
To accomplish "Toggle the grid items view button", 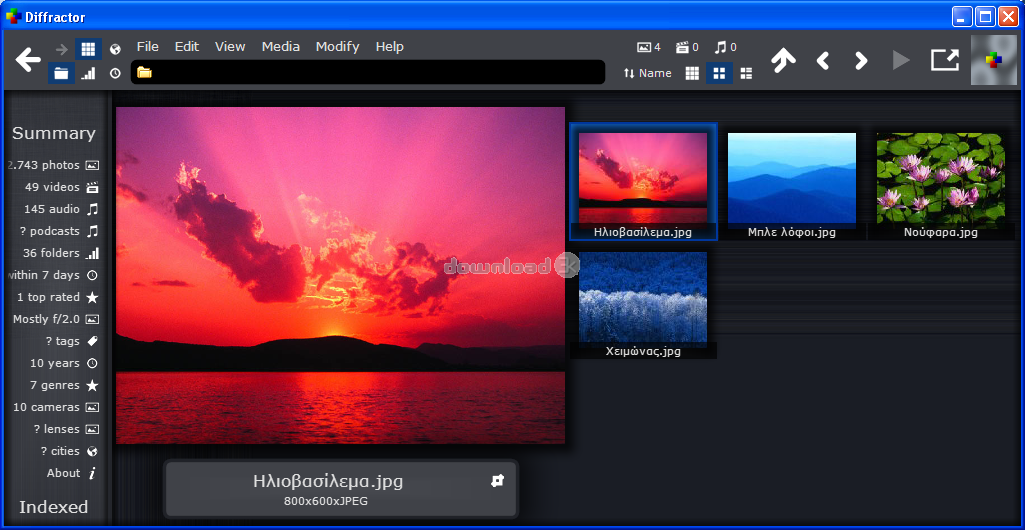I will pyautogui.click(x=88, y=49).
